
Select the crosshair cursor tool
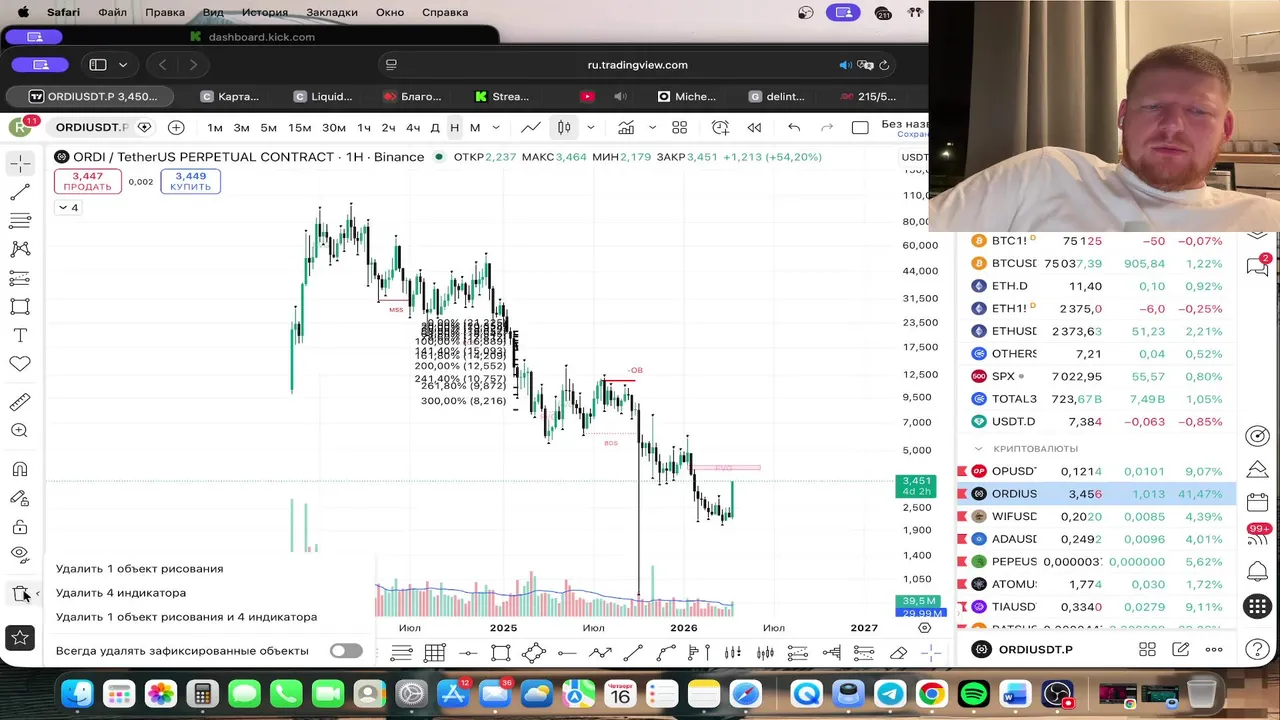click(x=20, y=163)
